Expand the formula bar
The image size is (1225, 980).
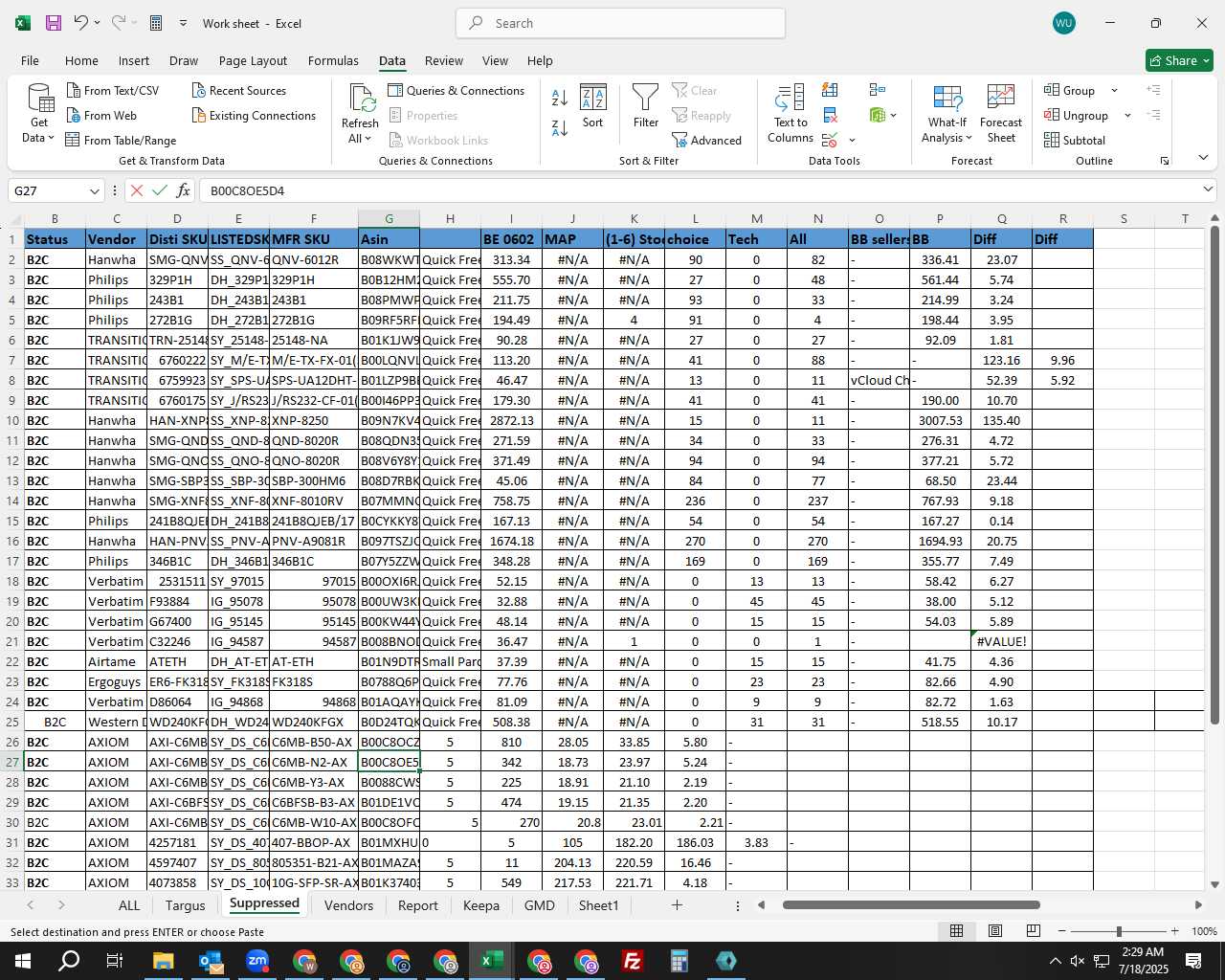(x=1208, y=189)
